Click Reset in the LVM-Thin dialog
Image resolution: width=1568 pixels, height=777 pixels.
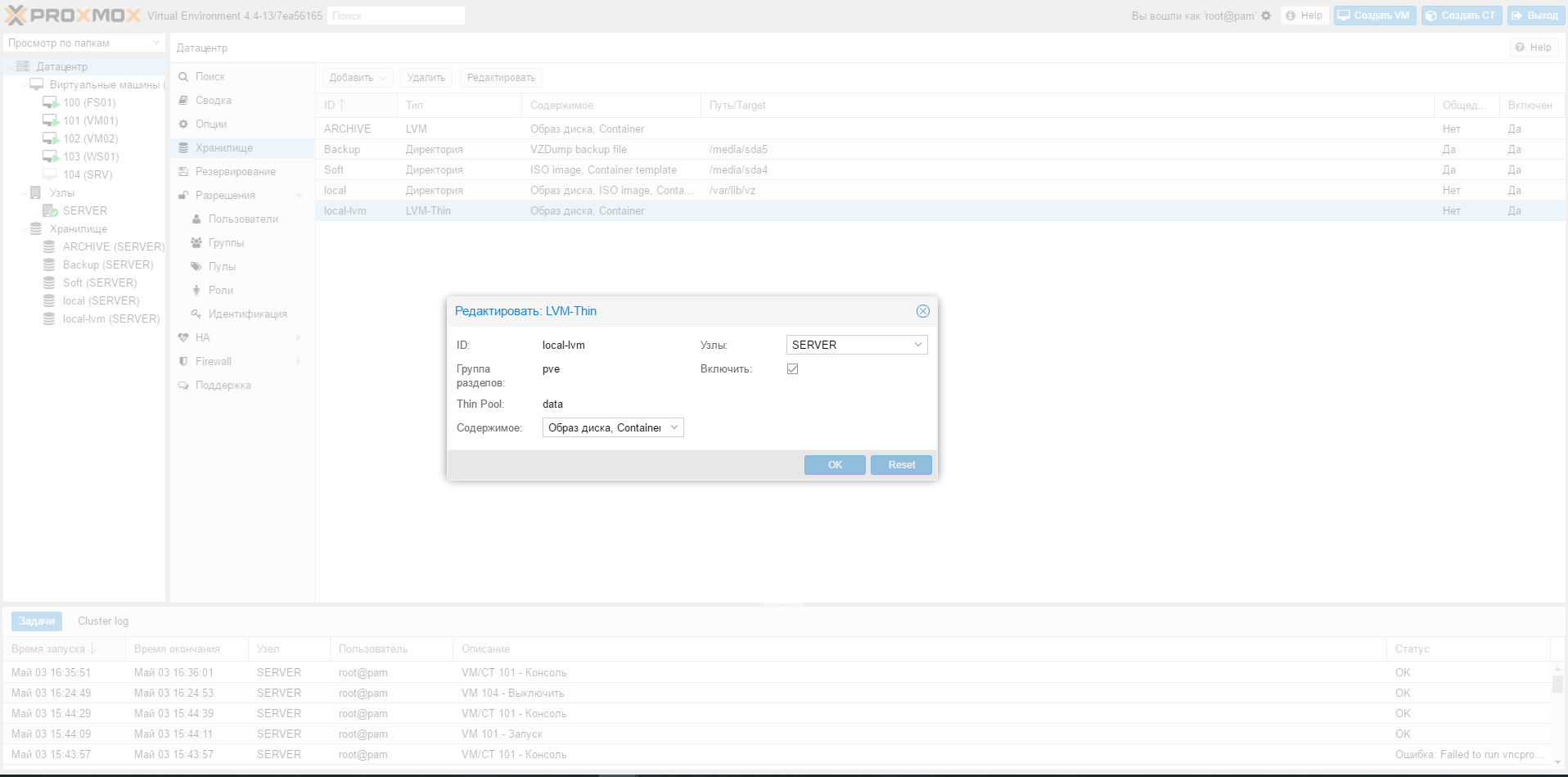tap(902, 465)
